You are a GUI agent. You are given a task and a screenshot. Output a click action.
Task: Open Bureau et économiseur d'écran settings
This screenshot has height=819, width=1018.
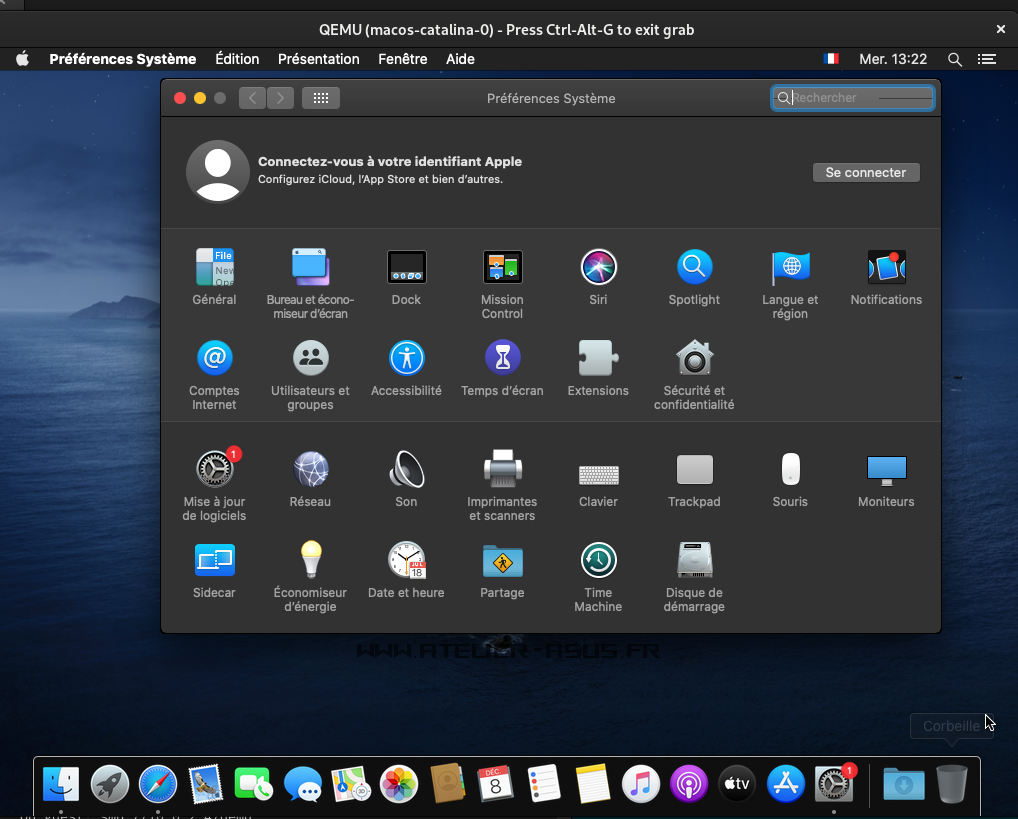pos(310,268)
